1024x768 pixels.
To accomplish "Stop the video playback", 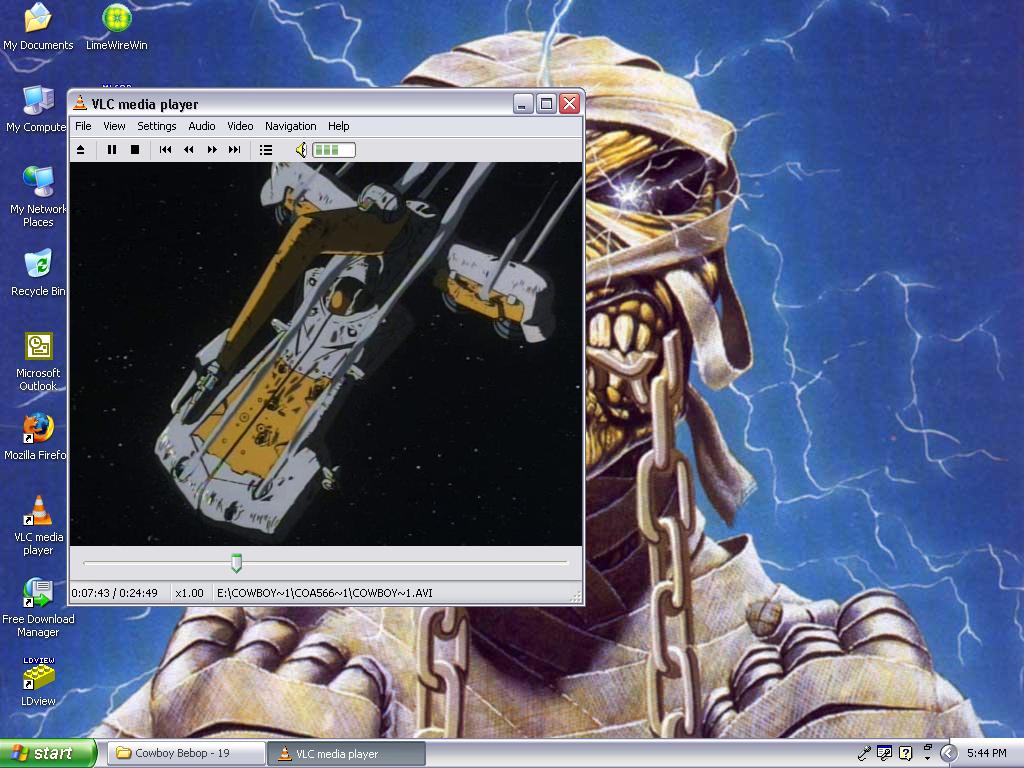I will pyautogui.click(x=135, y=150).
